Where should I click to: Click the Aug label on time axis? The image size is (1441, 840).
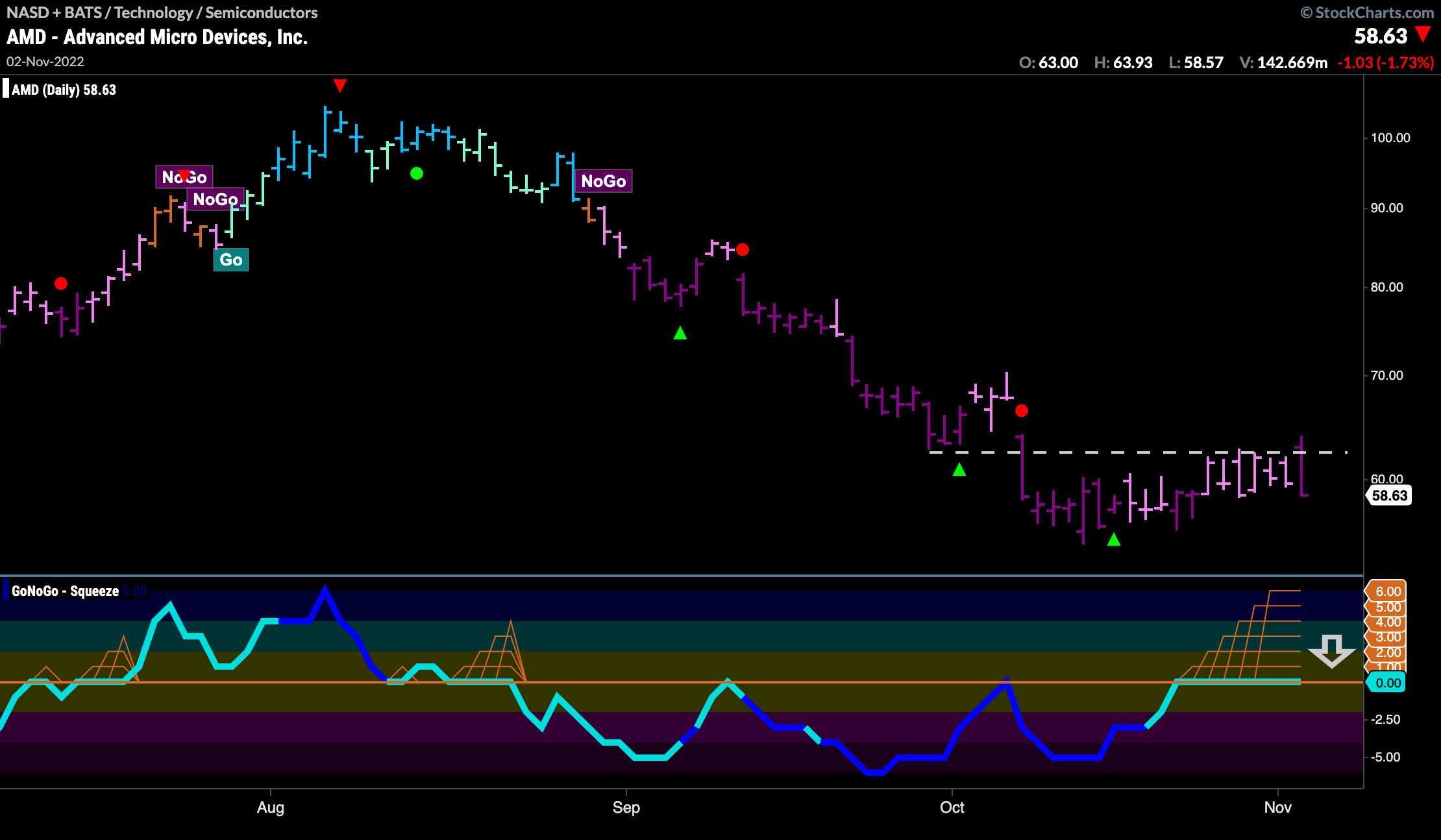tap(270, 807)
